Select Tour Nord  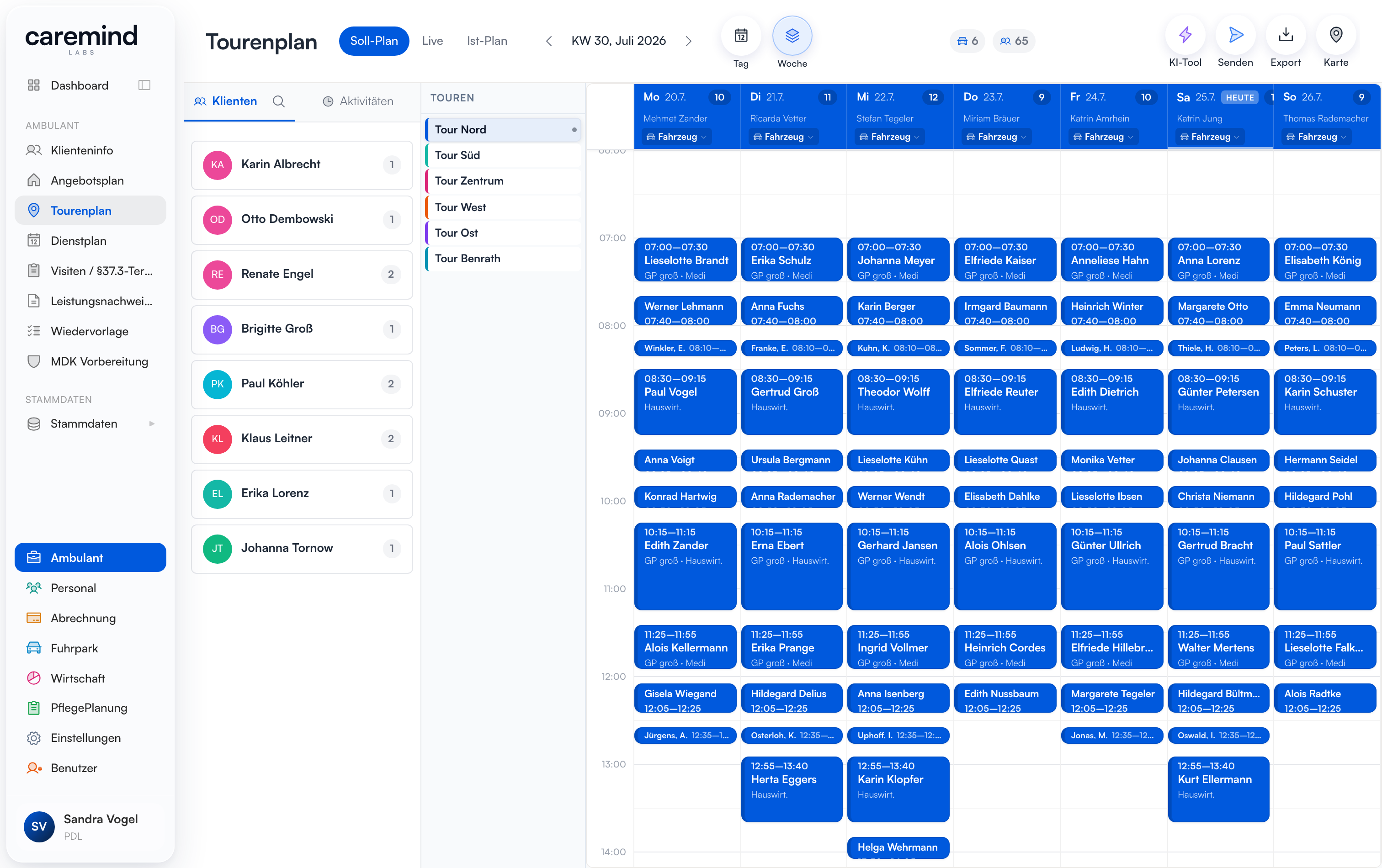pos(503,130)
